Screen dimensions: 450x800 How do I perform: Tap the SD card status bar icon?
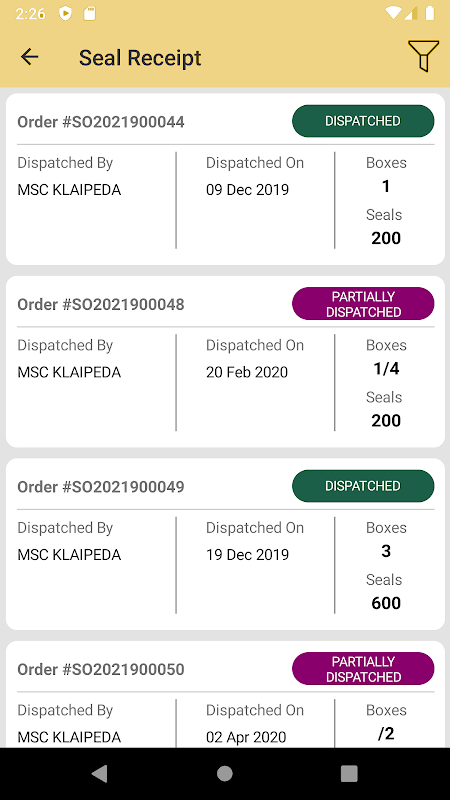point(90,13)
